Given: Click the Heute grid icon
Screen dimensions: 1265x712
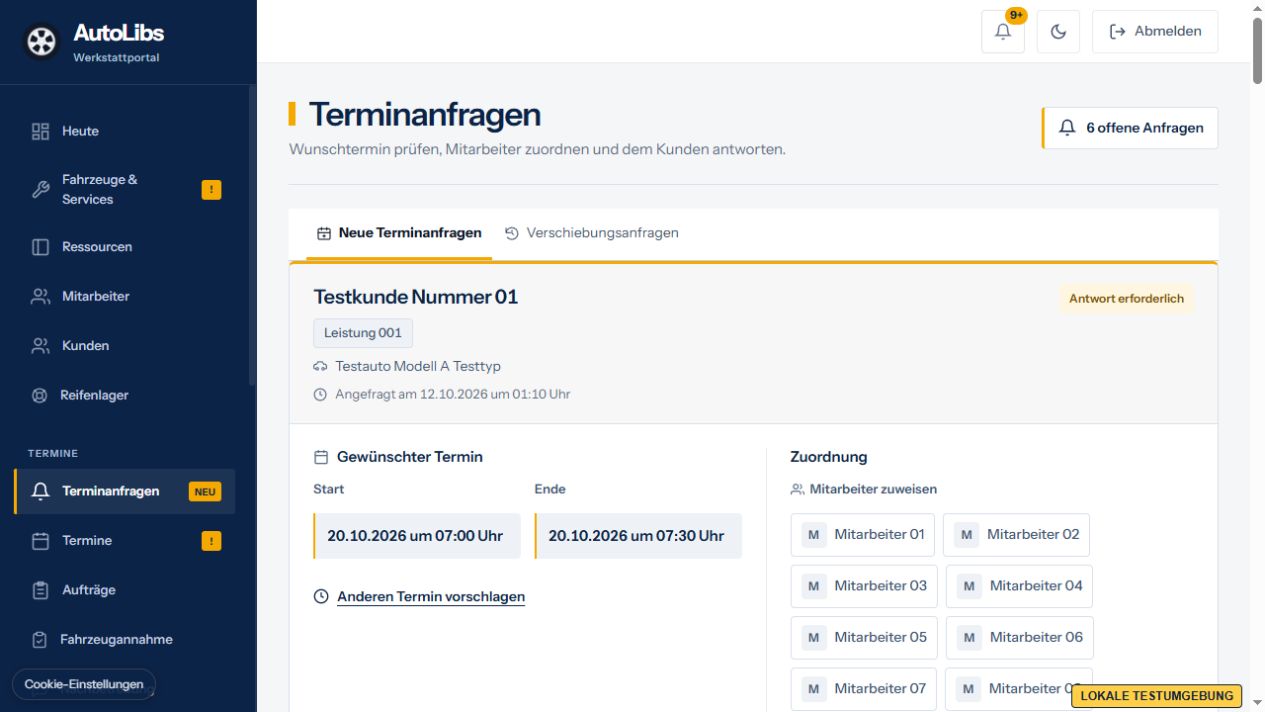Looking at the screenshot, I should tap(40, 131).
